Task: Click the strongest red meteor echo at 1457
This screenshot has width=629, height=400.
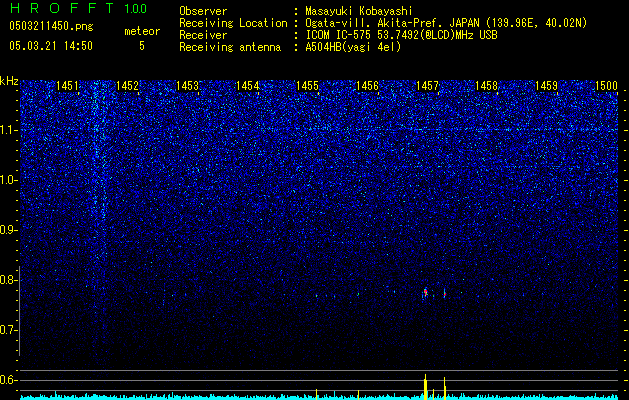Action: [x=426, y=292]
